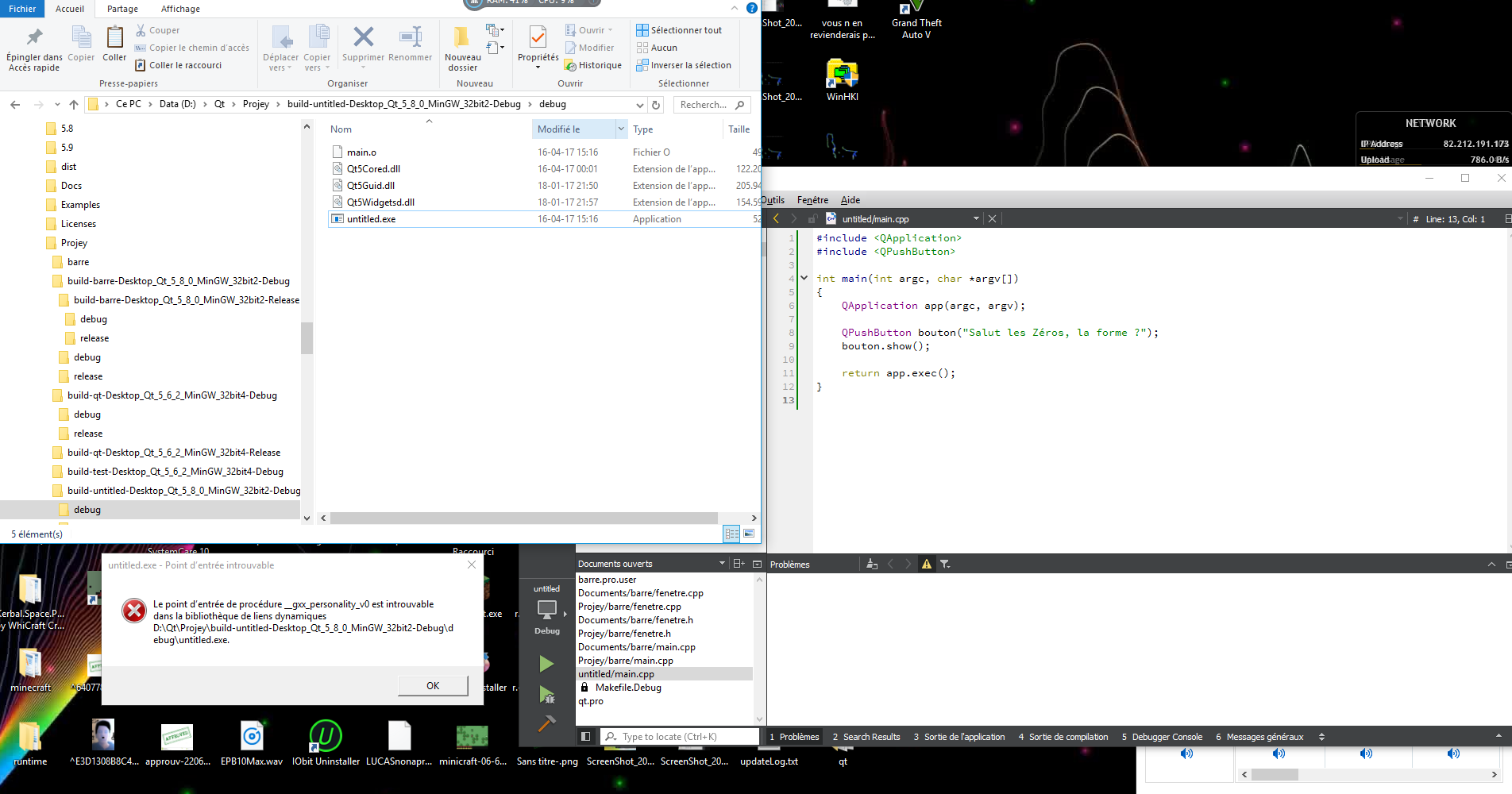Switch to large icons view in Explorer

(x=749, y=534)
